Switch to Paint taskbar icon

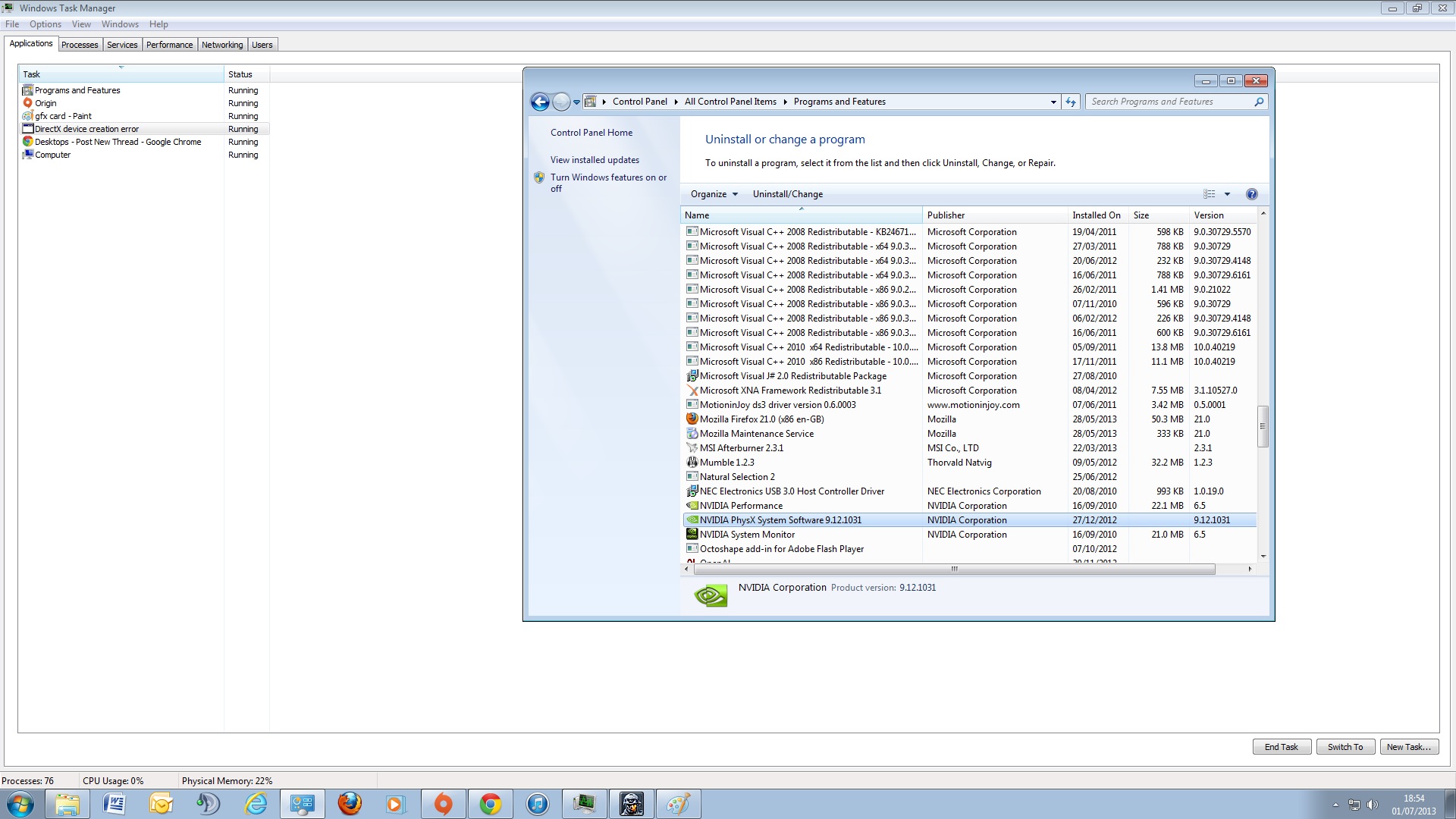679,804
